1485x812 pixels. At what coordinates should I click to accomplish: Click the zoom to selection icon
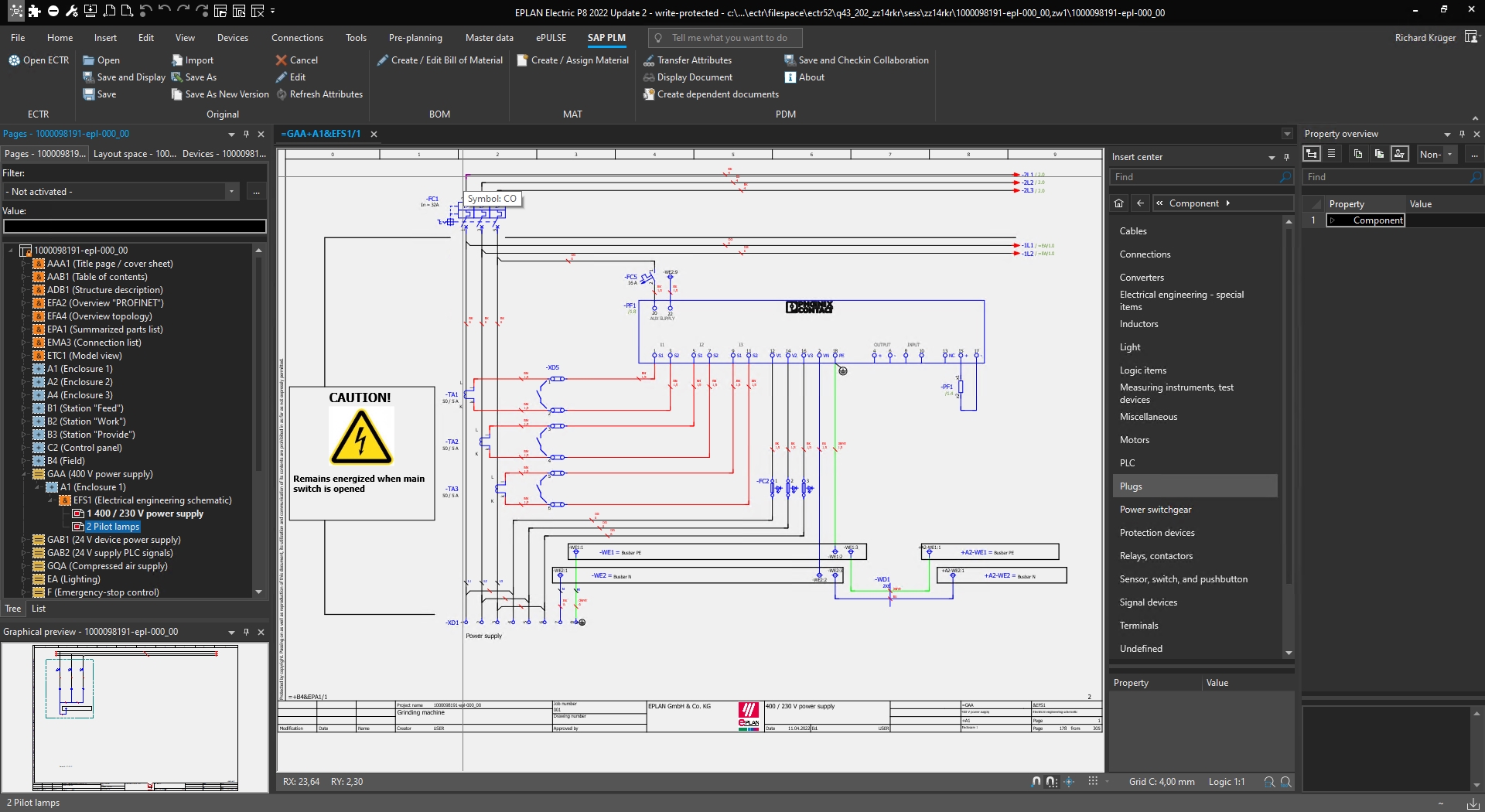[x=1270, y=782]
